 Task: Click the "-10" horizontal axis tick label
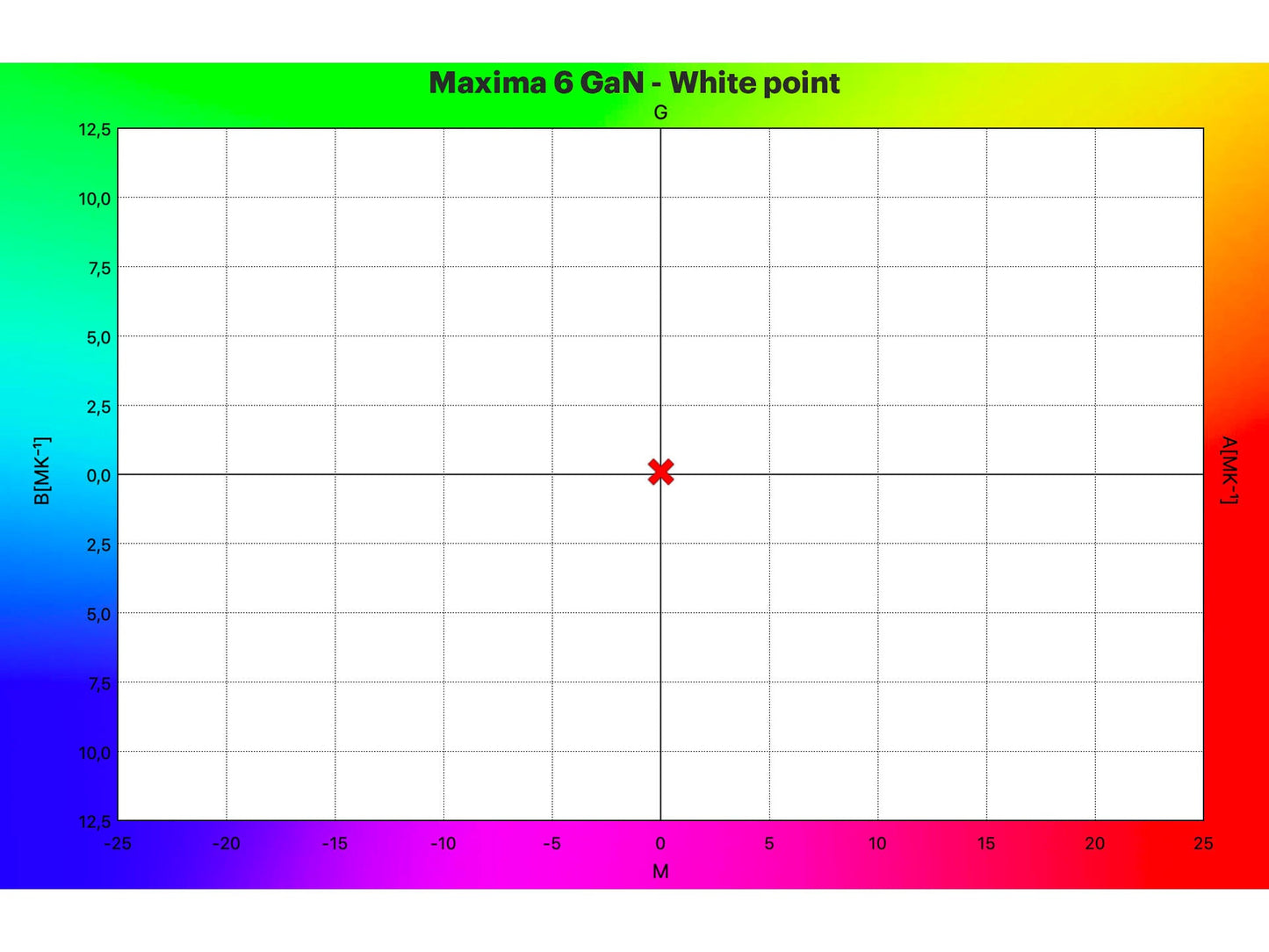(x=443, y=843)
